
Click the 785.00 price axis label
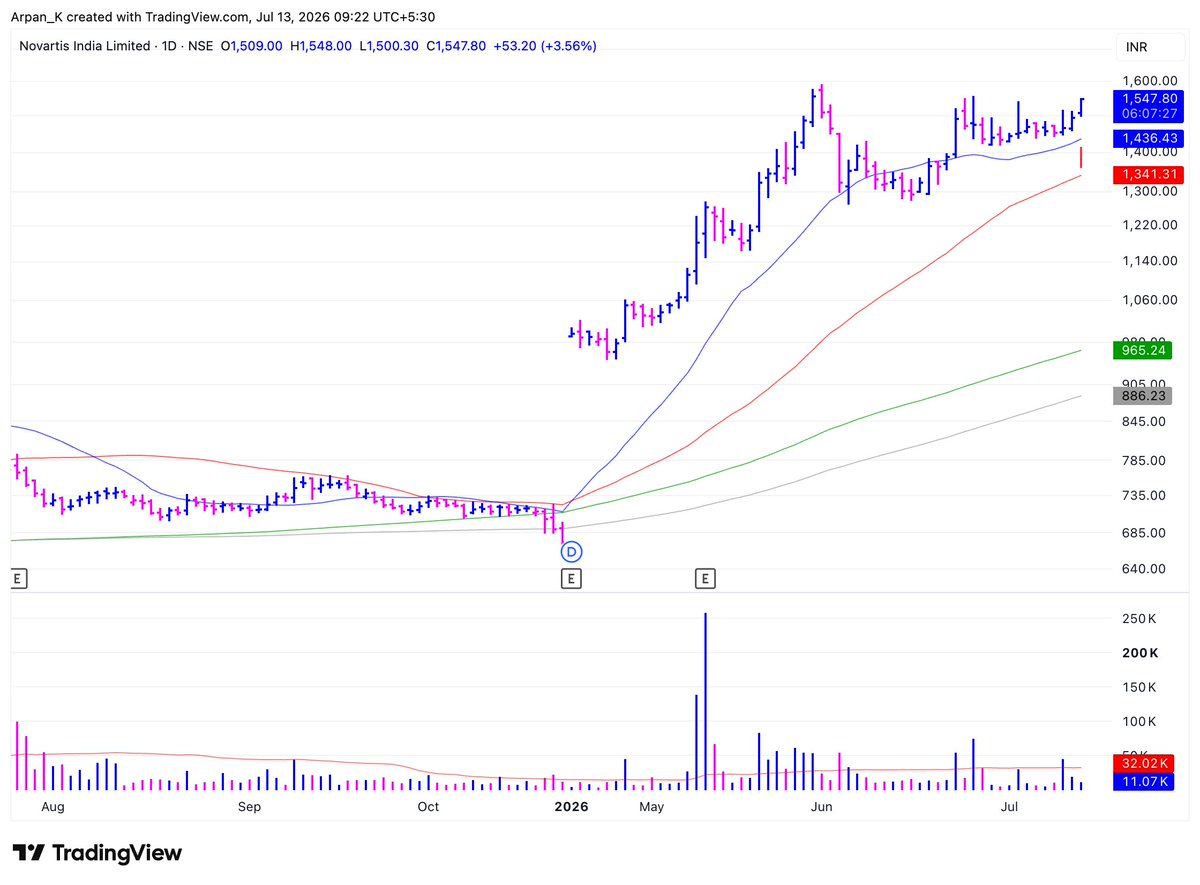tap(1143, 460)
